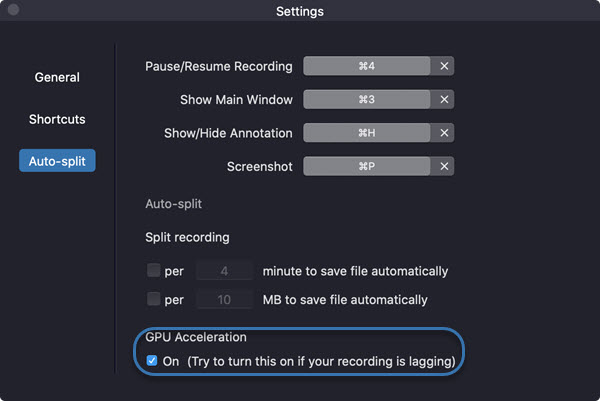The image size is (600, 401).
Task: Close the Settings window
Action: (x=13, y=10)
